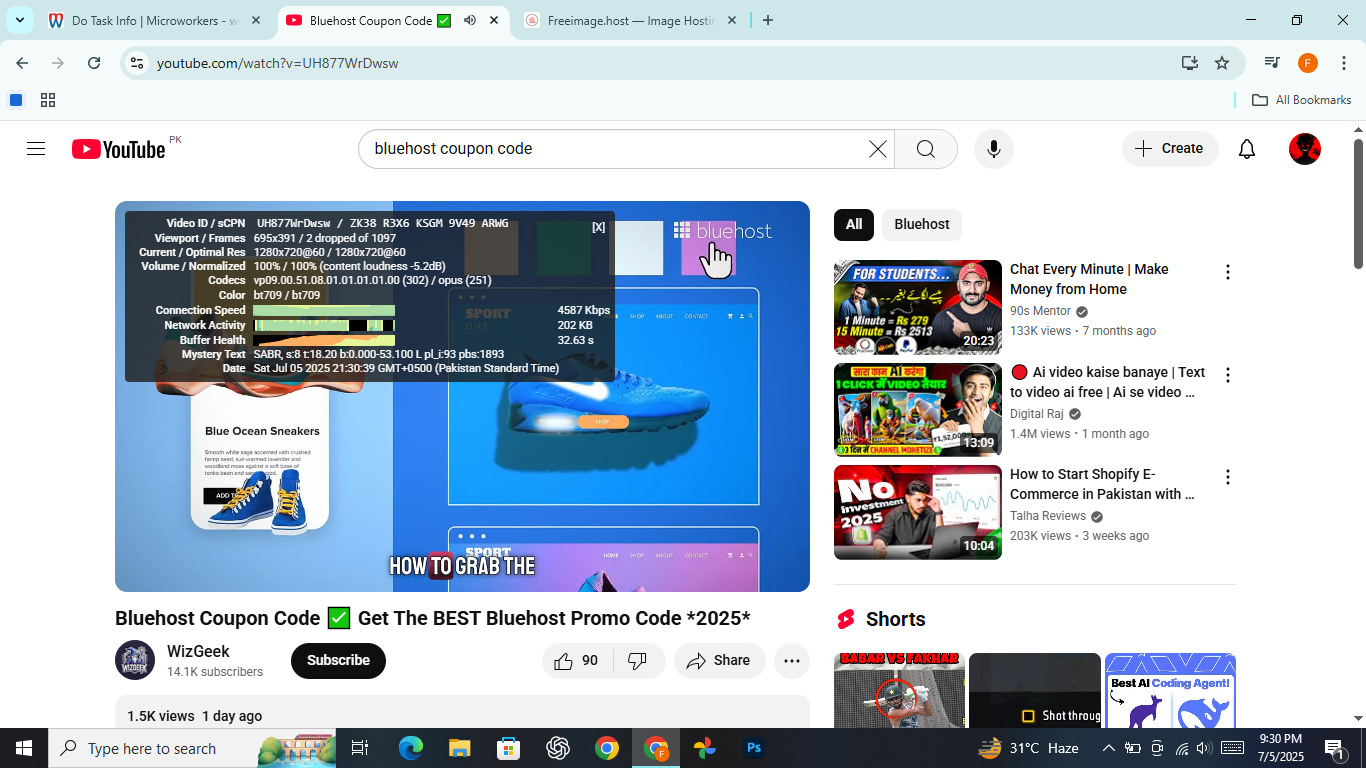Viewport: 1366px width, 768px height.
Task: Open install app icon in address bar
Action: coord(1189,63)
